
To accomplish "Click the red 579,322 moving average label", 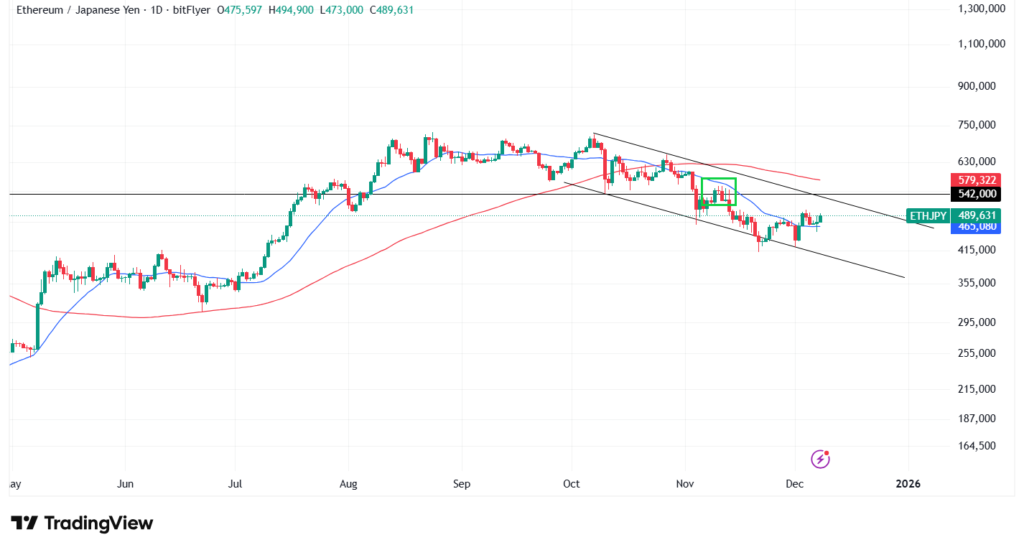I will [x=975, y=179].
